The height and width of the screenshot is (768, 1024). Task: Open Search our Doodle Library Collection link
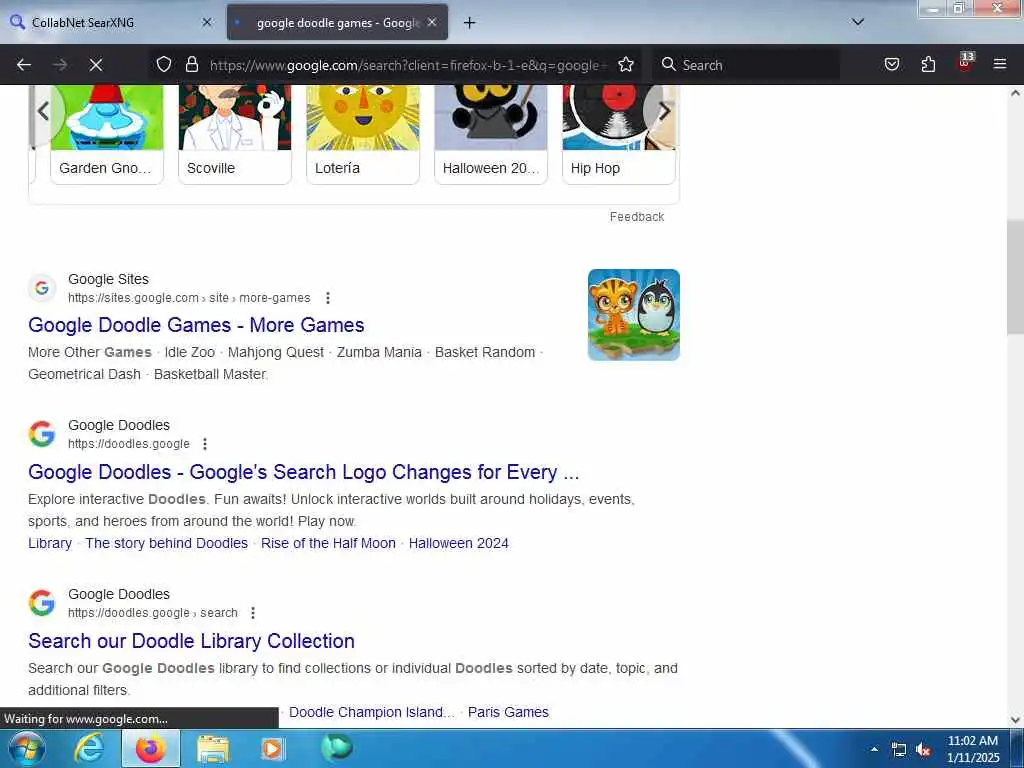click(191, 641)
